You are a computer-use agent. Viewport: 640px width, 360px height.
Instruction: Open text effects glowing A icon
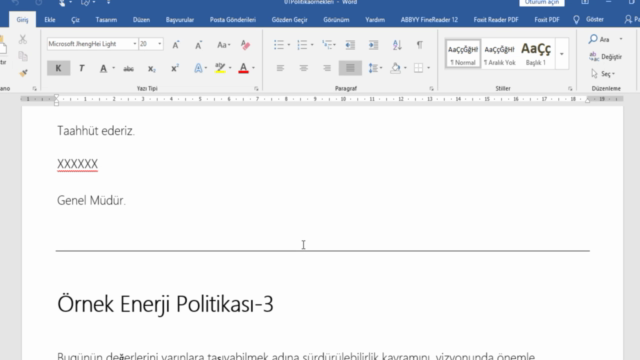[x=198, y=68]
